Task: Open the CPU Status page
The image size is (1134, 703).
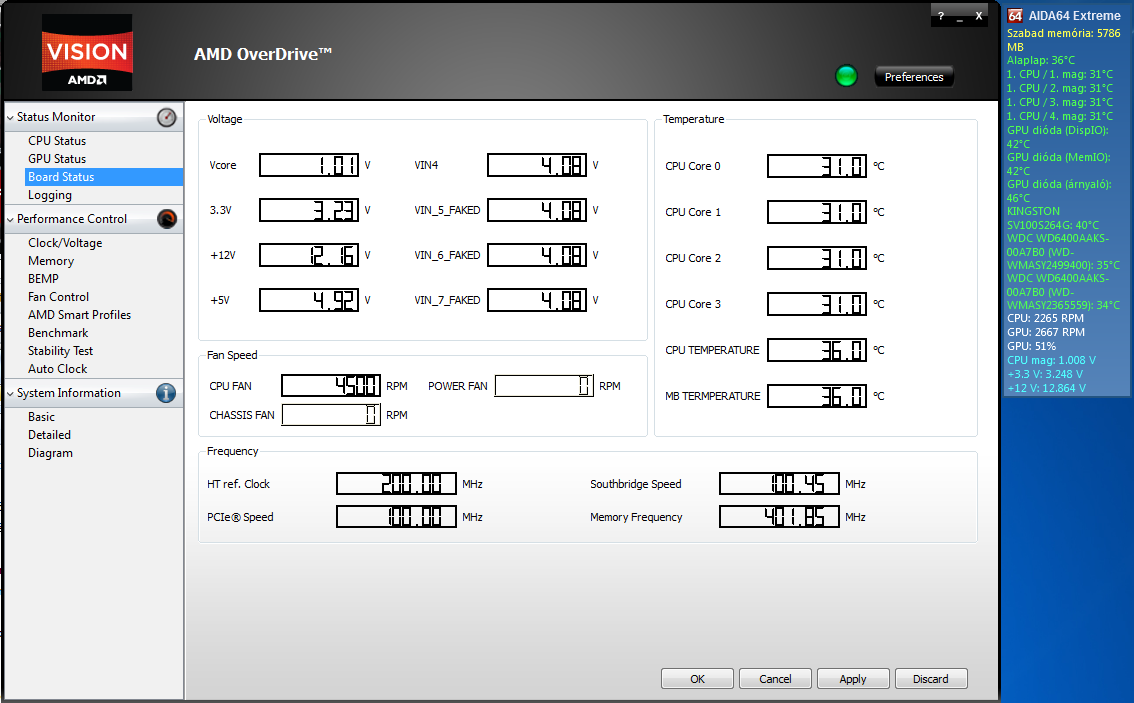Action: click(x=57, y=141)
